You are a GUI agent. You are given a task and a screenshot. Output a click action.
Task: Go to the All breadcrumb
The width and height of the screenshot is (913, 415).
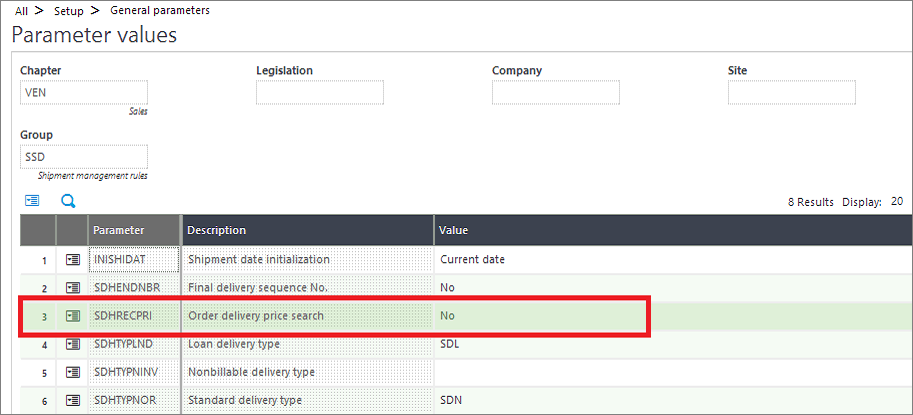(21, 10)
